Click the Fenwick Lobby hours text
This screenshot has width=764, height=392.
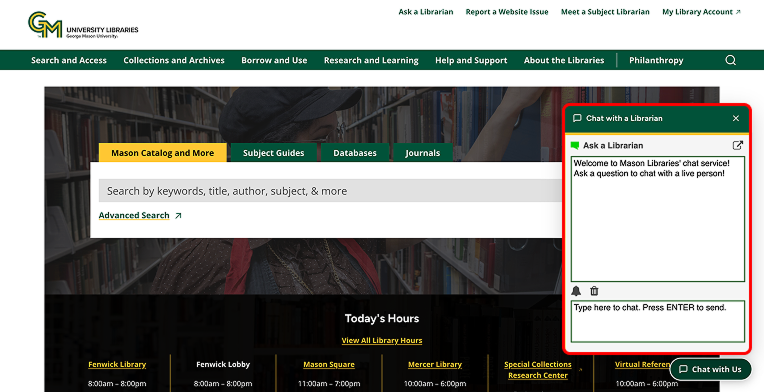point(223,364)
